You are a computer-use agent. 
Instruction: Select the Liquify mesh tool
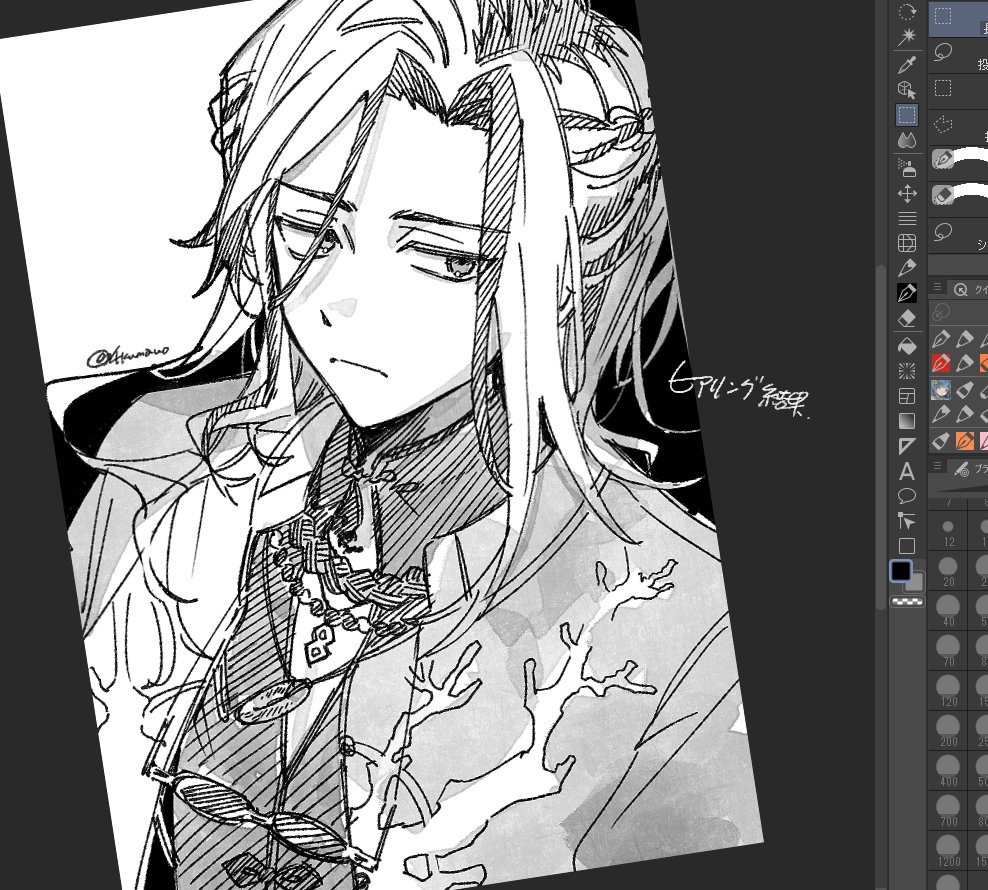(x=907, y=243)
